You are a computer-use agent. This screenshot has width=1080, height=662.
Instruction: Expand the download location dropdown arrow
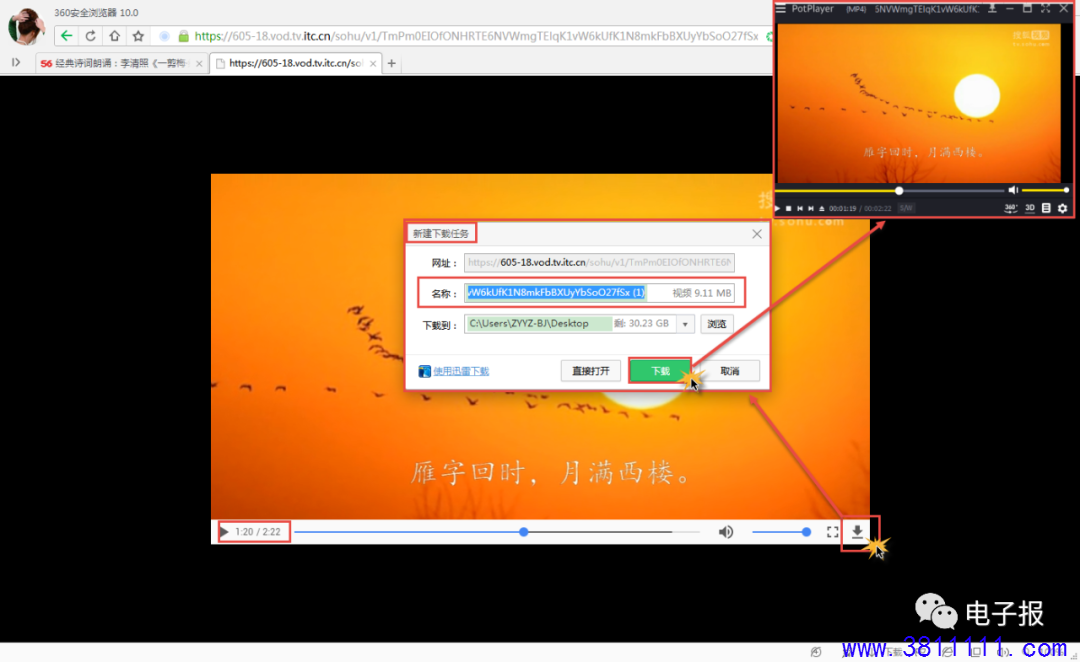(x=685, y=324)
